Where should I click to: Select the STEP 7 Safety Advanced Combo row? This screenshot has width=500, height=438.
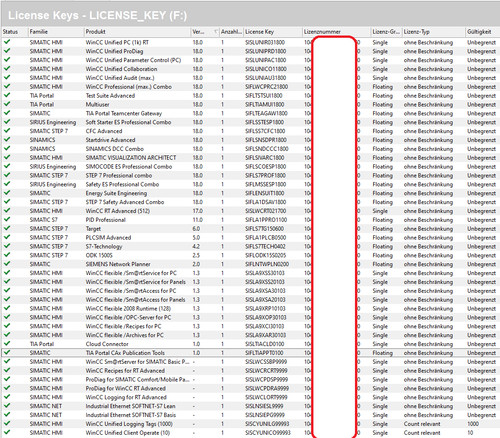(250, 202)
